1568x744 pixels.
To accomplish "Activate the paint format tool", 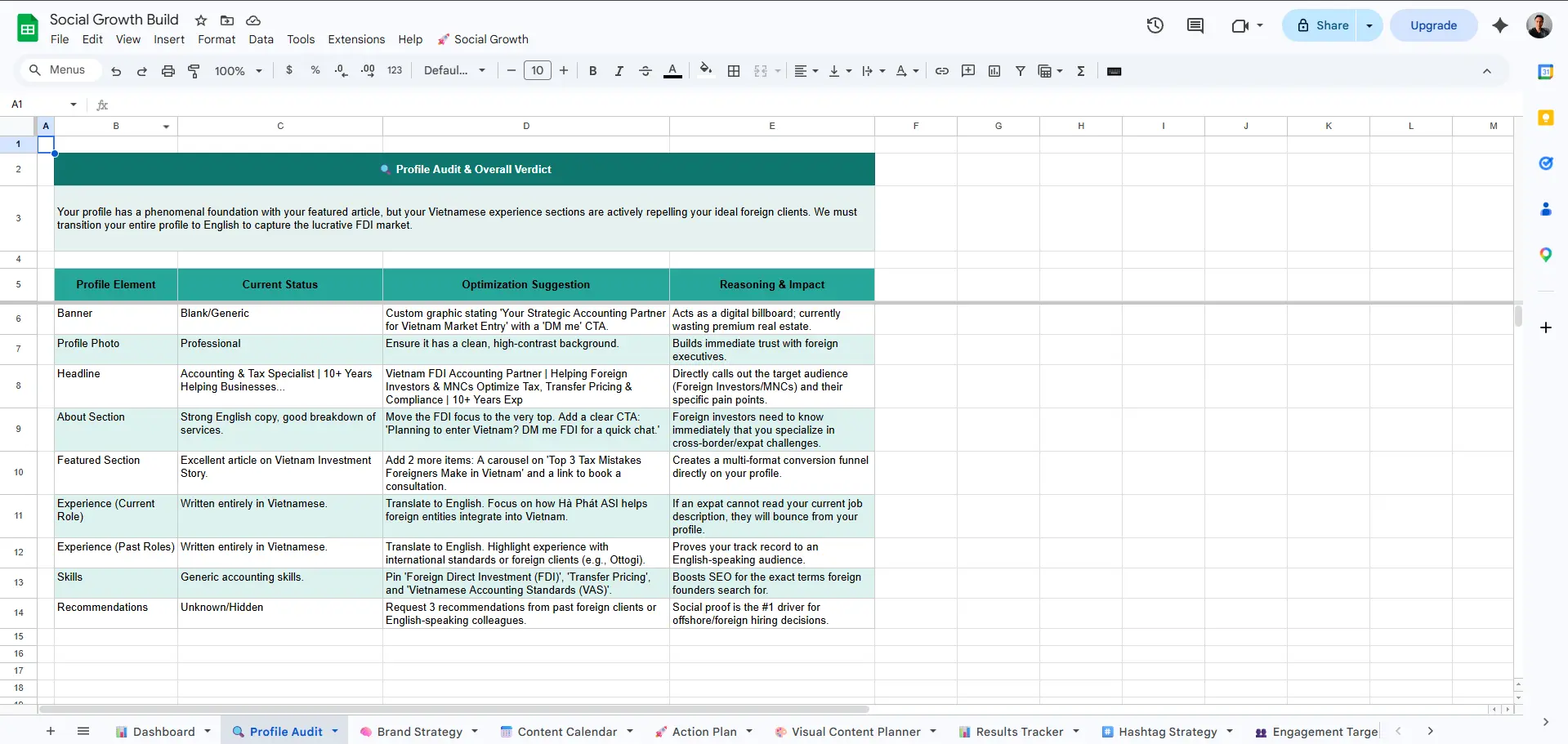I will pyautogui.click(x=194, y=71).
